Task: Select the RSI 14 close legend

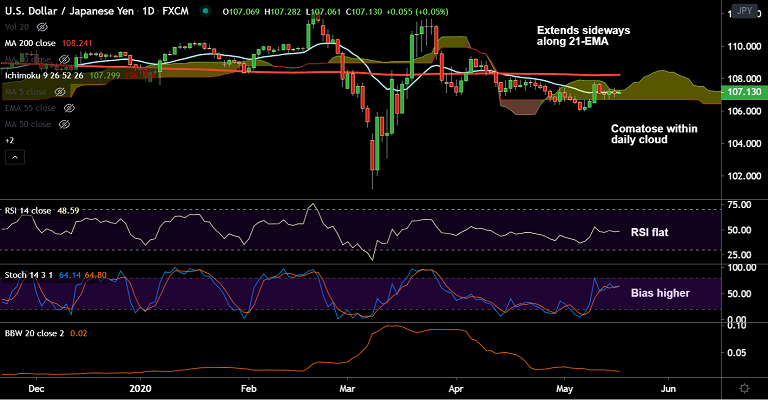Action: 28,211
